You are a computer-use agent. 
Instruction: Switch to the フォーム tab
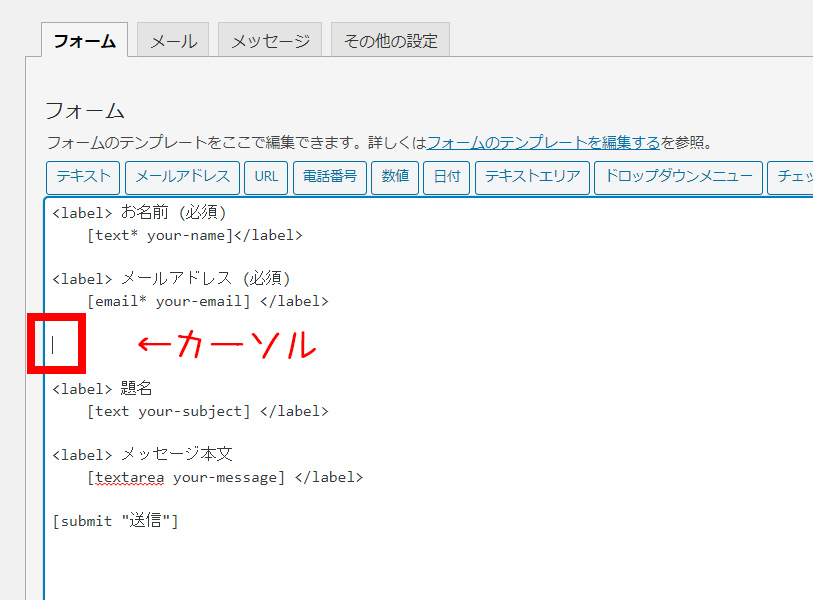84,41
